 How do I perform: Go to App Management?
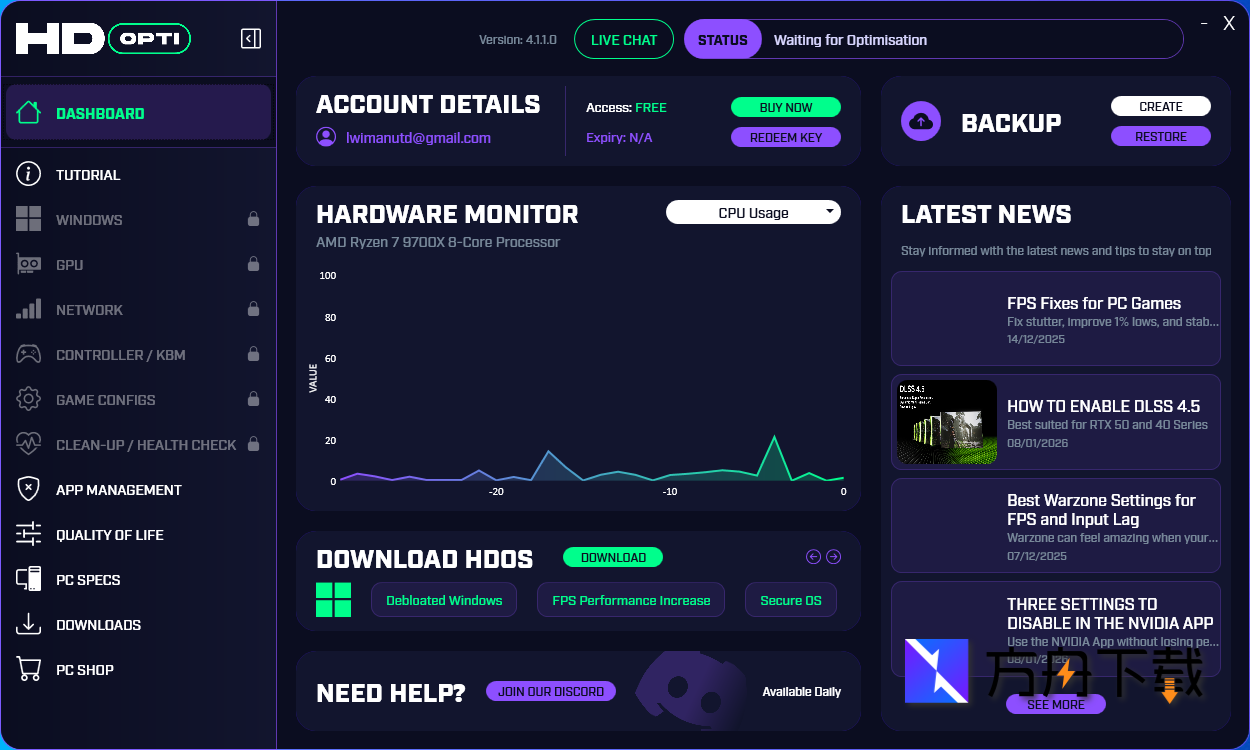pyautogui.click(x=118, y=490)
